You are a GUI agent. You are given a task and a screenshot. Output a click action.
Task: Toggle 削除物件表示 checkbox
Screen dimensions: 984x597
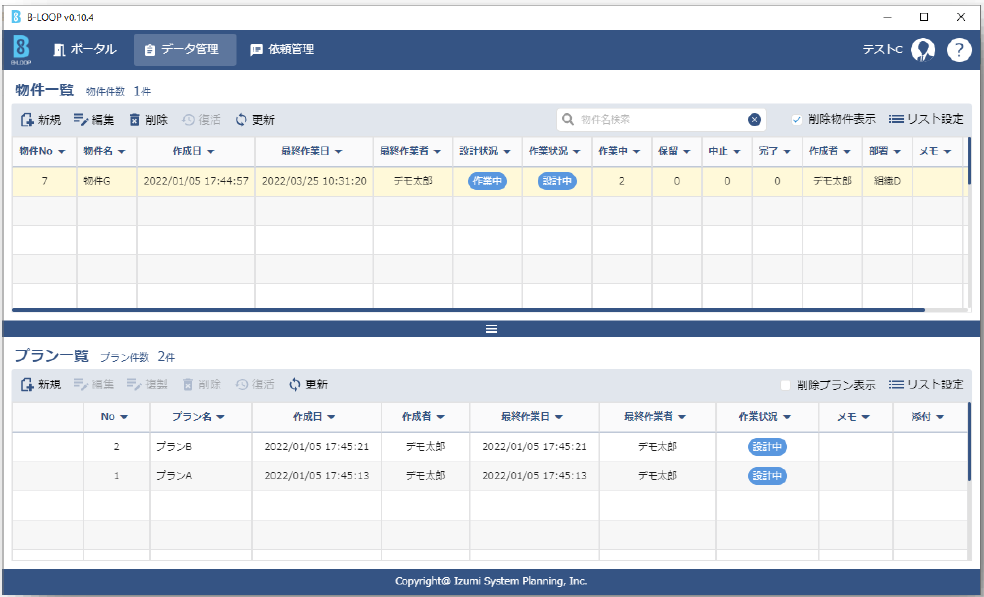797,119
